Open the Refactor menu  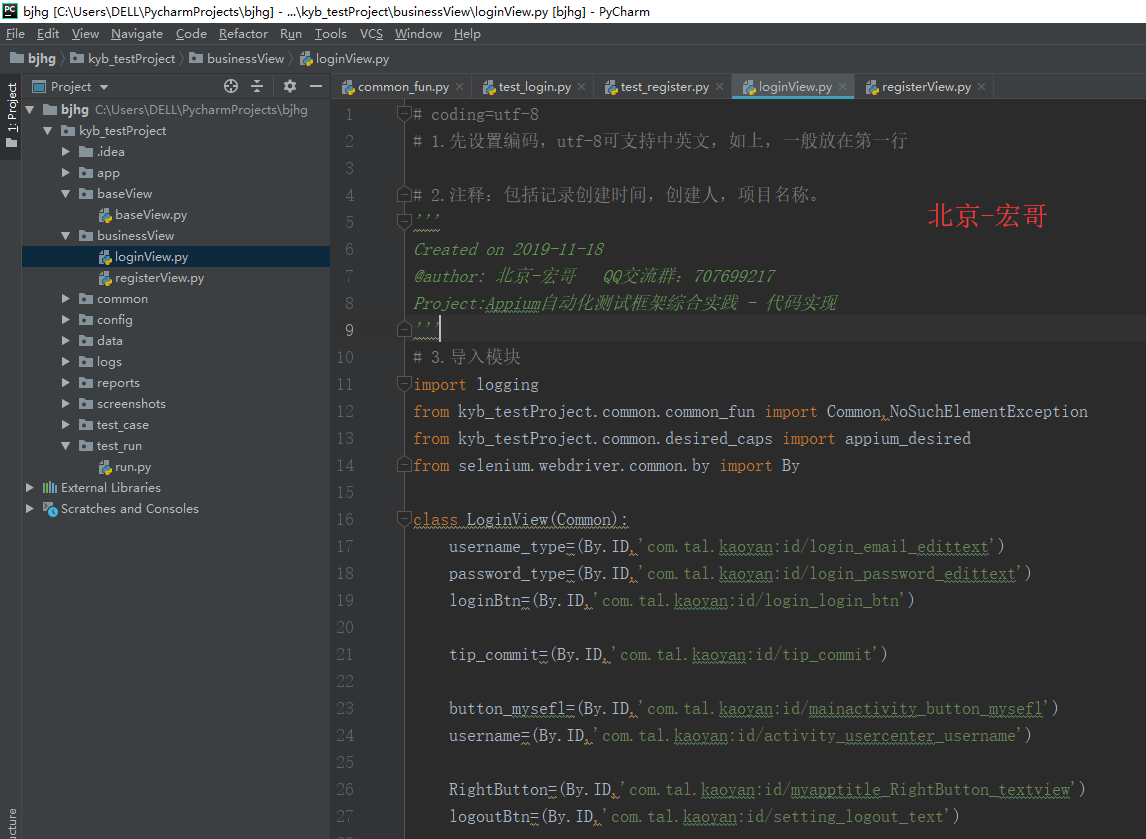pos(243,33)
